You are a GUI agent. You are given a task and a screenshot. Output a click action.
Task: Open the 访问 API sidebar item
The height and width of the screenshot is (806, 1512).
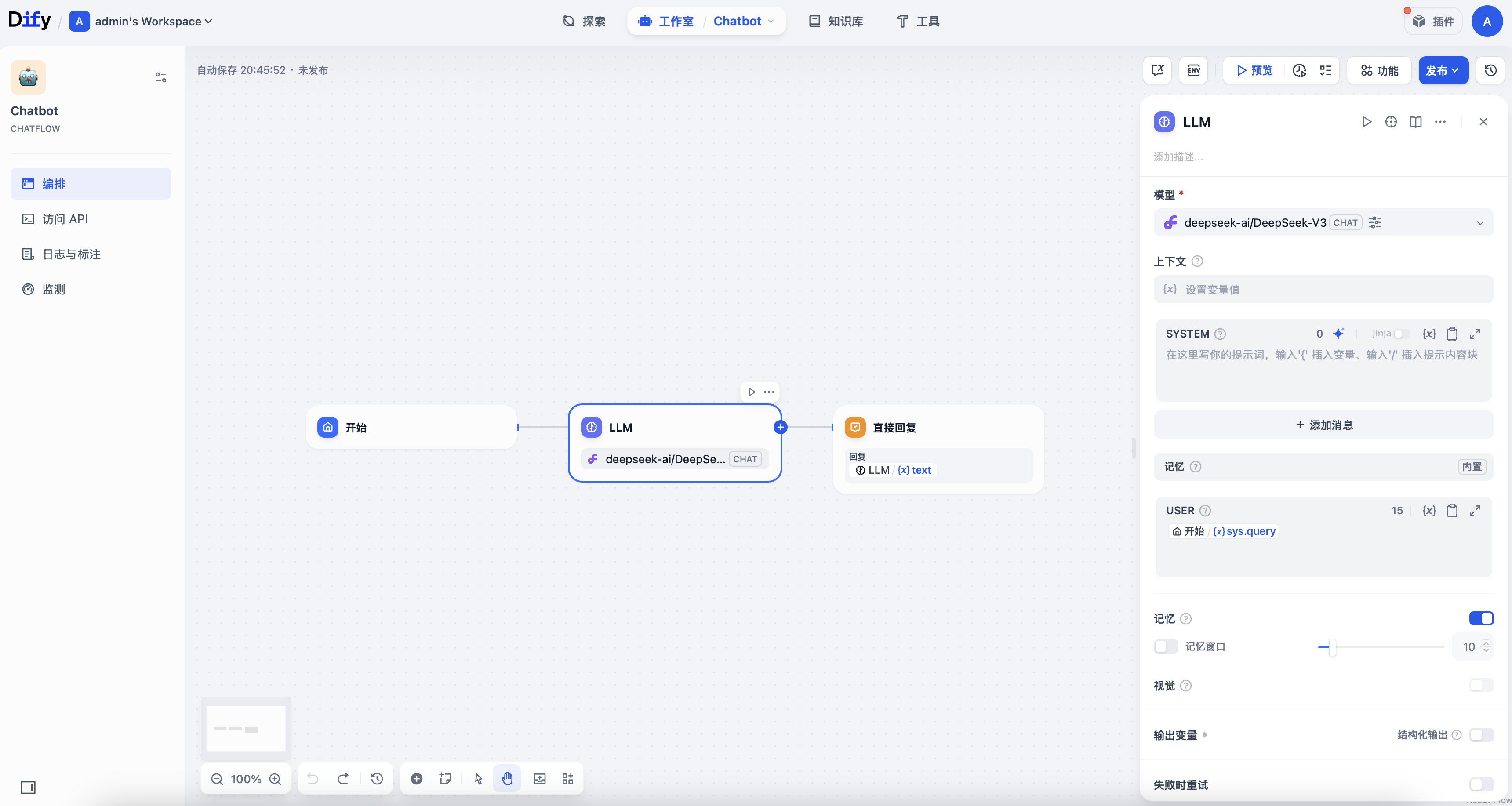pos(65,219)
